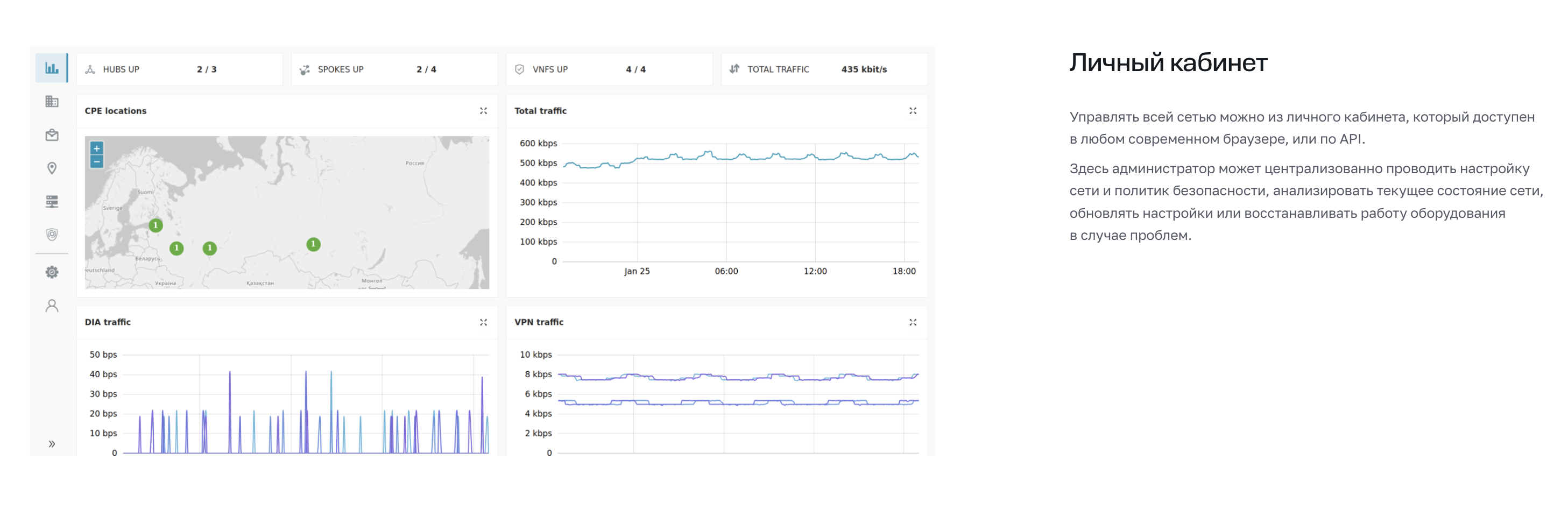Image resolution: width=1568 pixels, height=510 pixels.
Task: Click the security shield icon in sidebar
Action: (52, 235)
